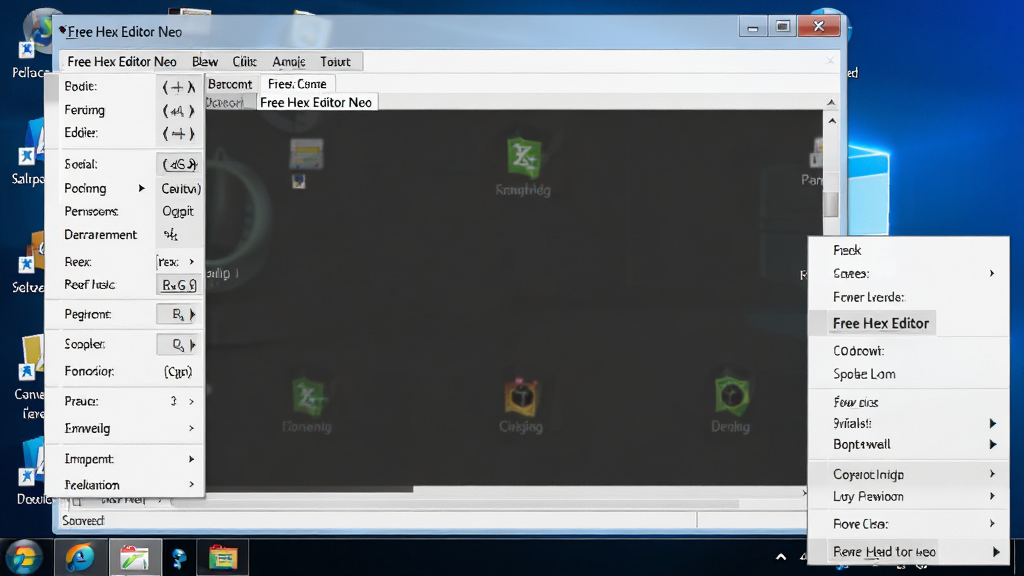Switch to the Barcomt tab
The image size is (1024, 576).
[x=230, y=84]
